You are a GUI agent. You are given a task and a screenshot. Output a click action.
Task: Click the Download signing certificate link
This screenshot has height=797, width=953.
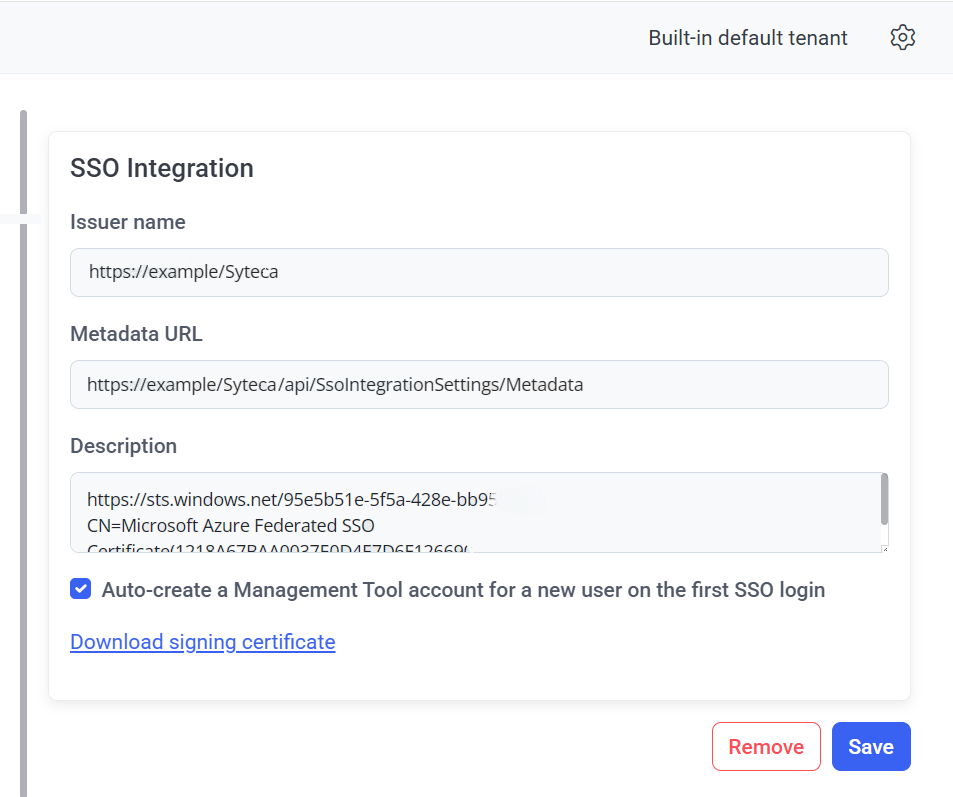tap(202, 642)
